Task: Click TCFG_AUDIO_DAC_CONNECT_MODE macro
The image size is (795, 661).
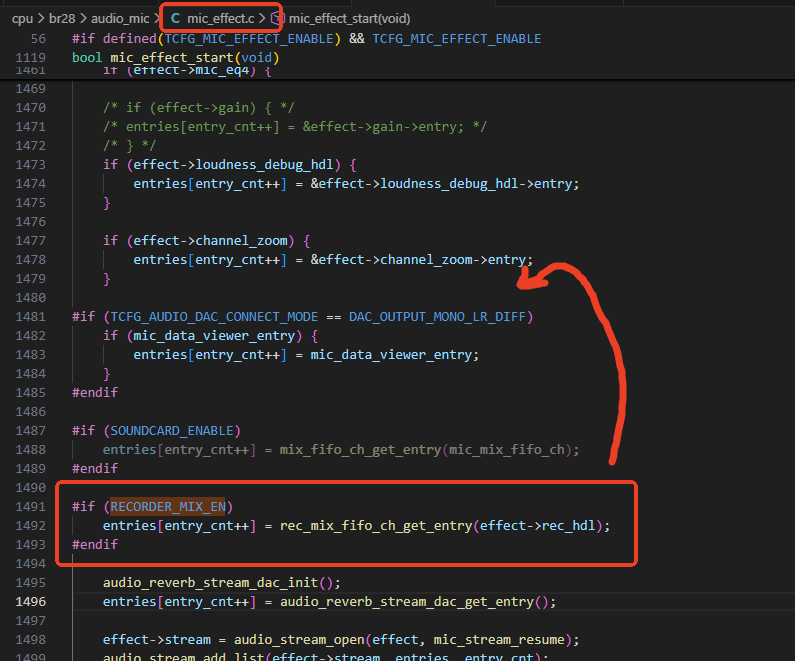Action: click(214, 317)
